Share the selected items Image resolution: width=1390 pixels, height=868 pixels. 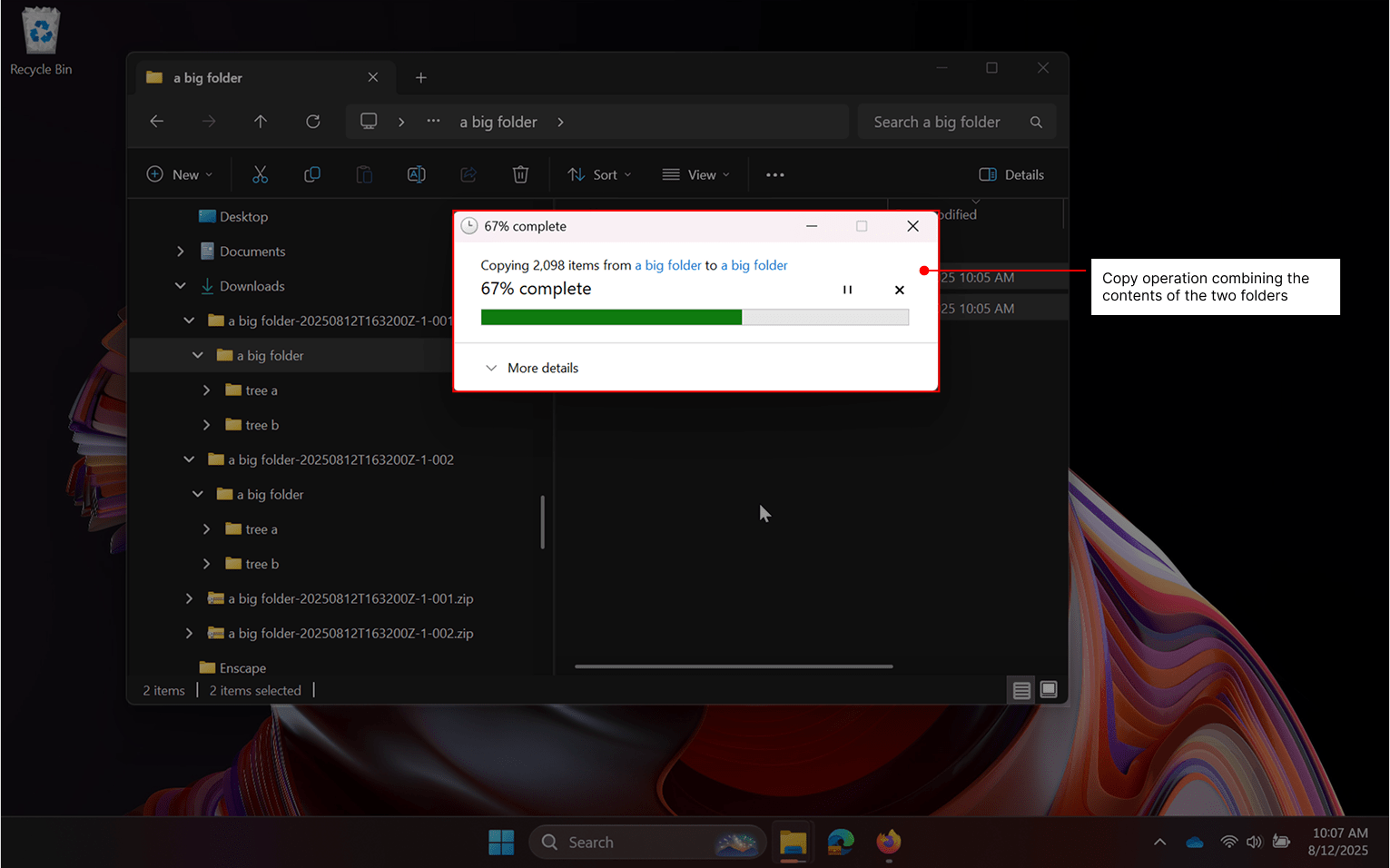tap(468, 173)
